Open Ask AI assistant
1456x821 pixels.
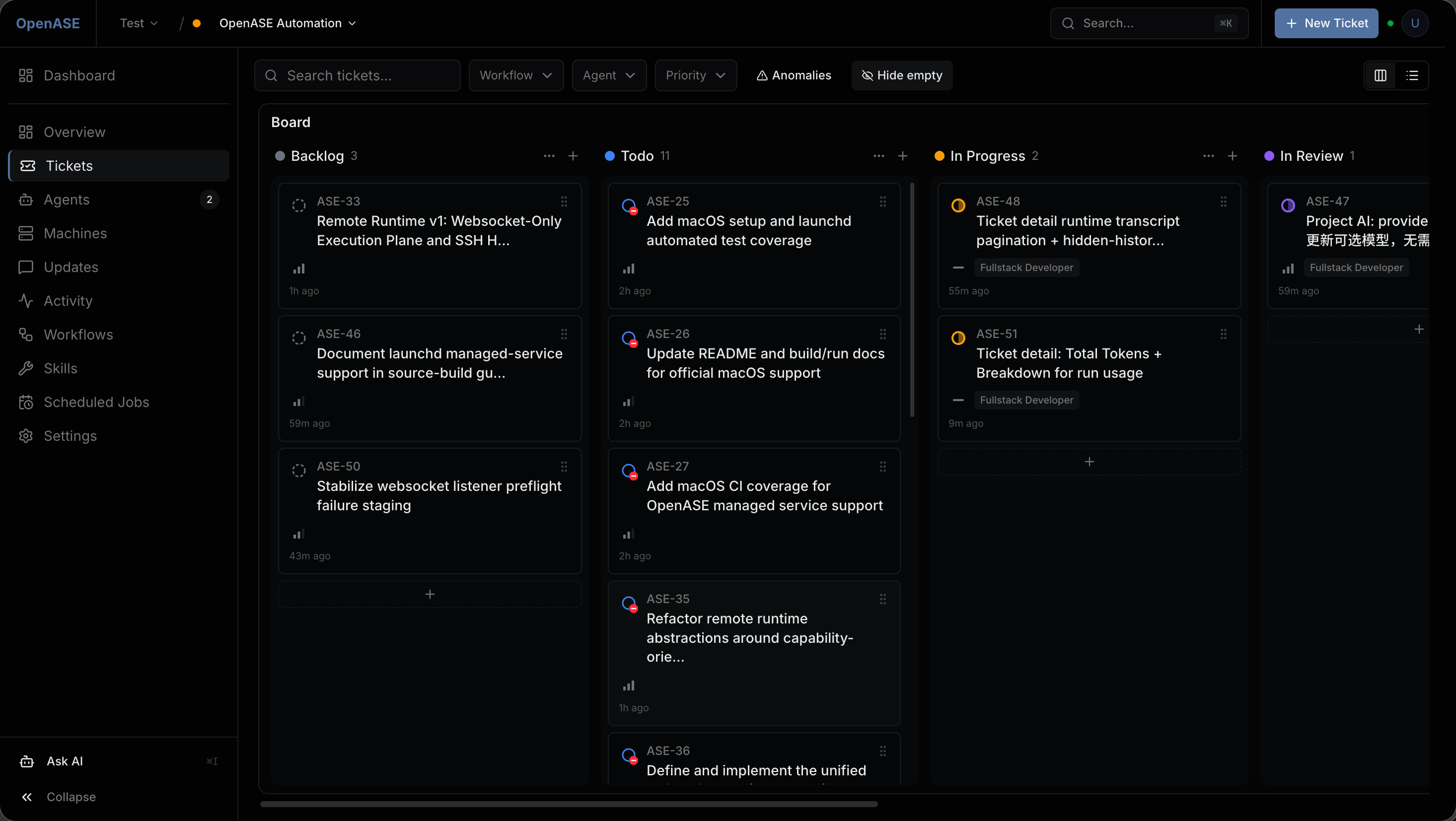[x=119, y=761]
